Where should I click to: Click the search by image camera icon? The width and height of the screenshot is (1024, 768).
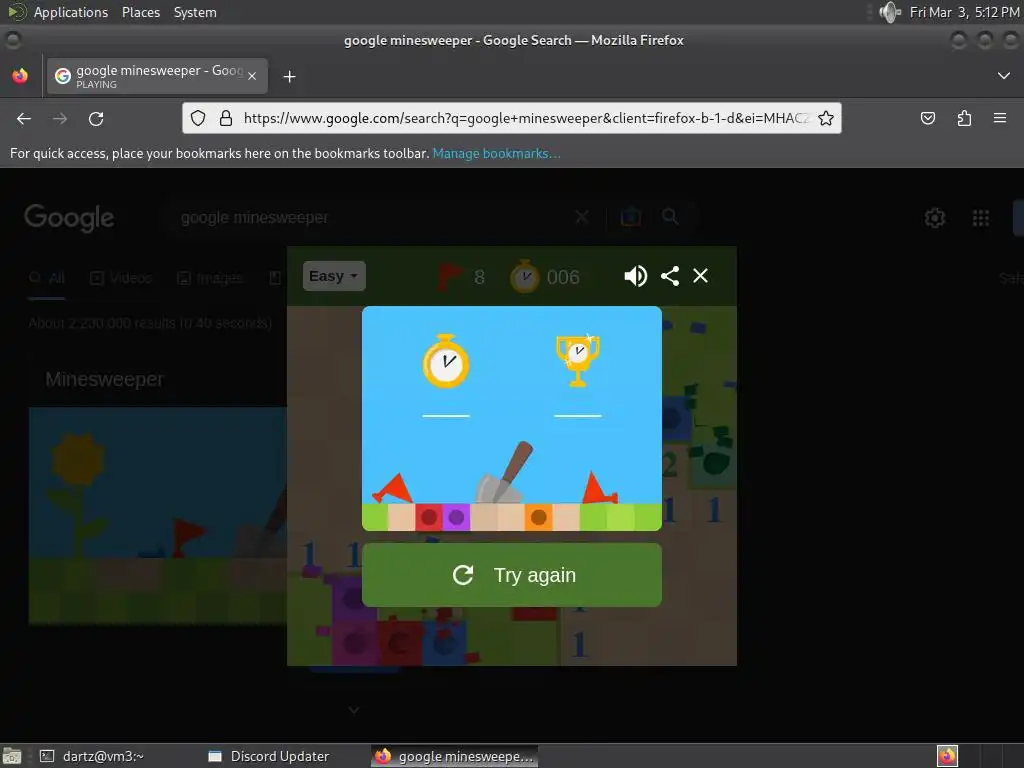631,217
